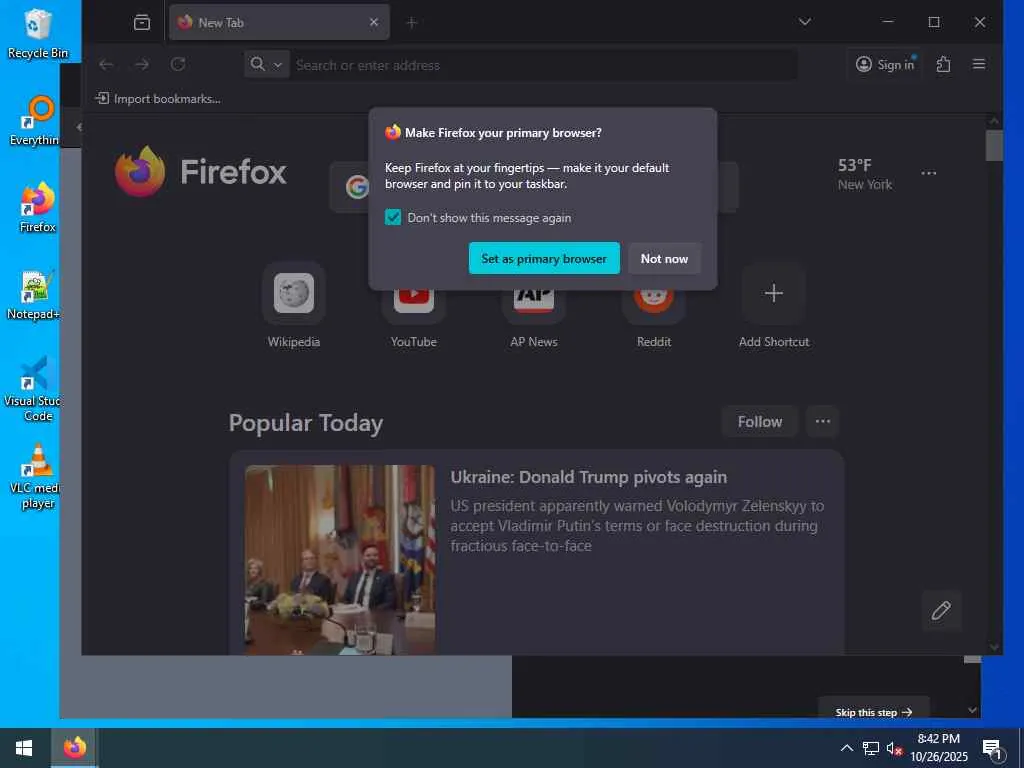Open weather widget options ellipsis

[x=929, y=173]
